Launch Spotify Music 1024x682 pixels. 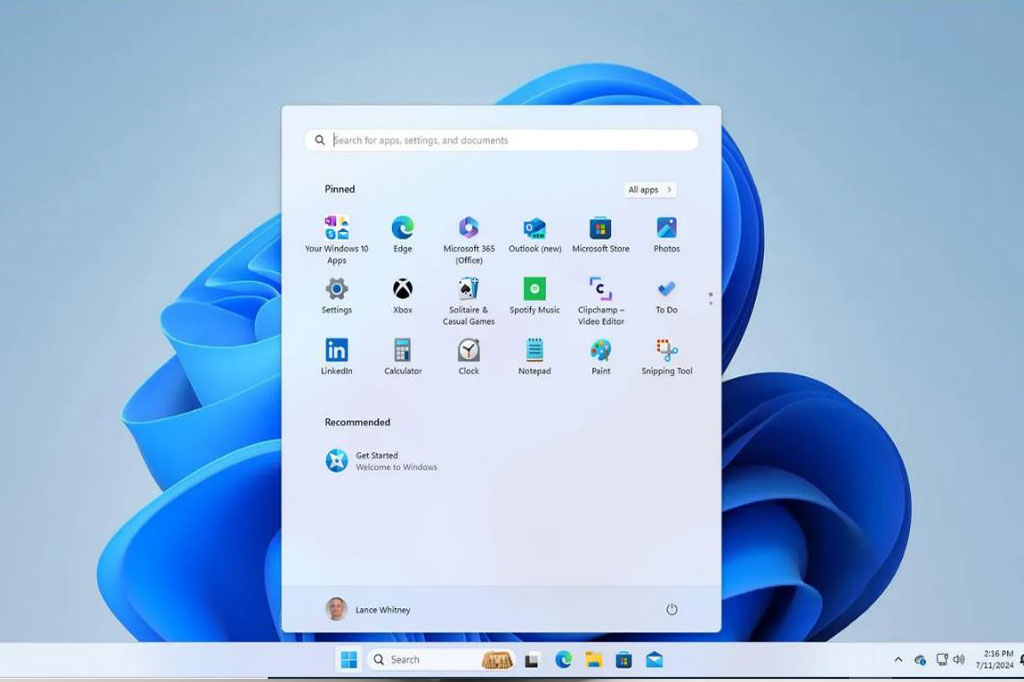[x=535, y=295]
